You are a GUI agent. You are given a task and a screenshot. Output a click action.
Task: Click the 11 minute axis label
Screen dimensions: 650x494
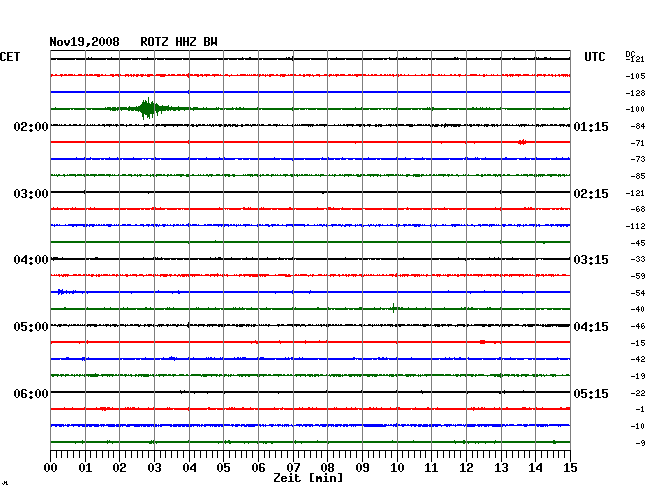coord(431,468)
